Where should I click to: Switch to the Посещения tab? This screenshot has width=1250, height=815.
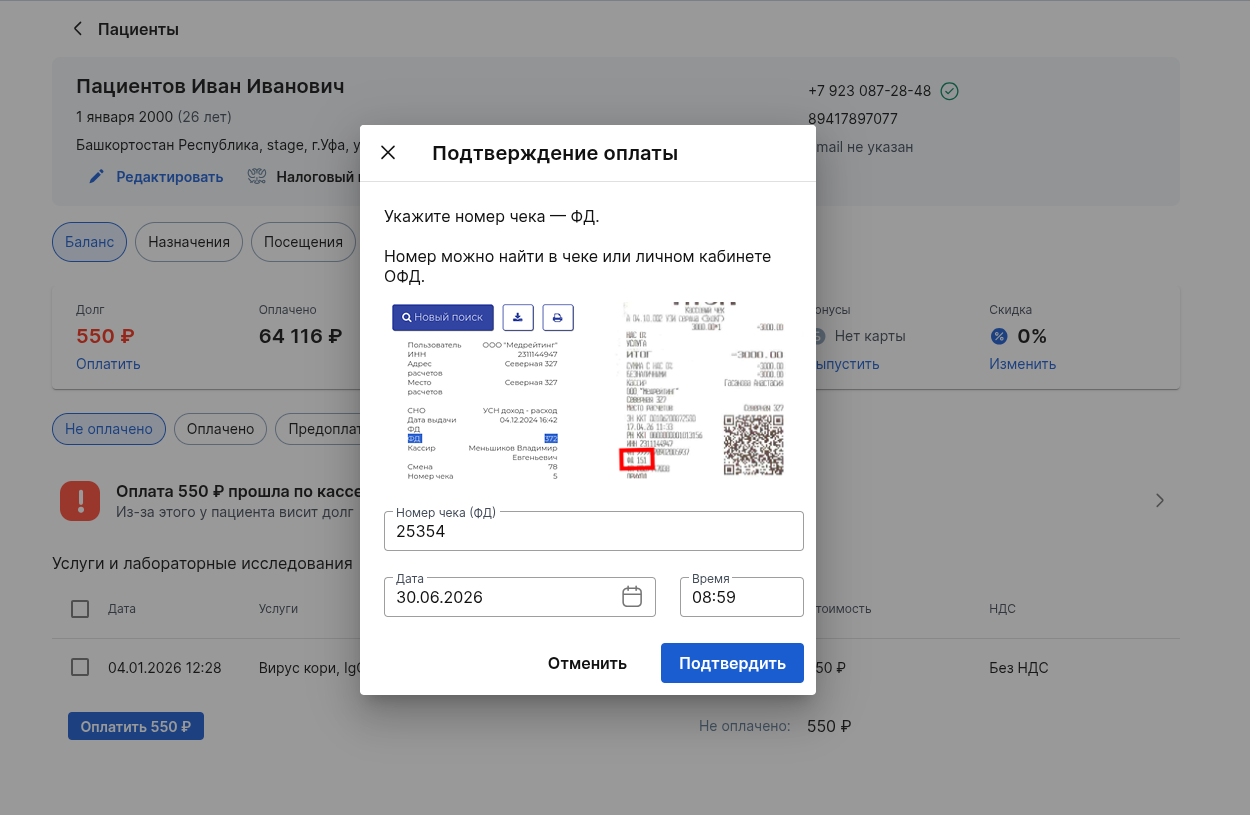(x=304, y=242)
